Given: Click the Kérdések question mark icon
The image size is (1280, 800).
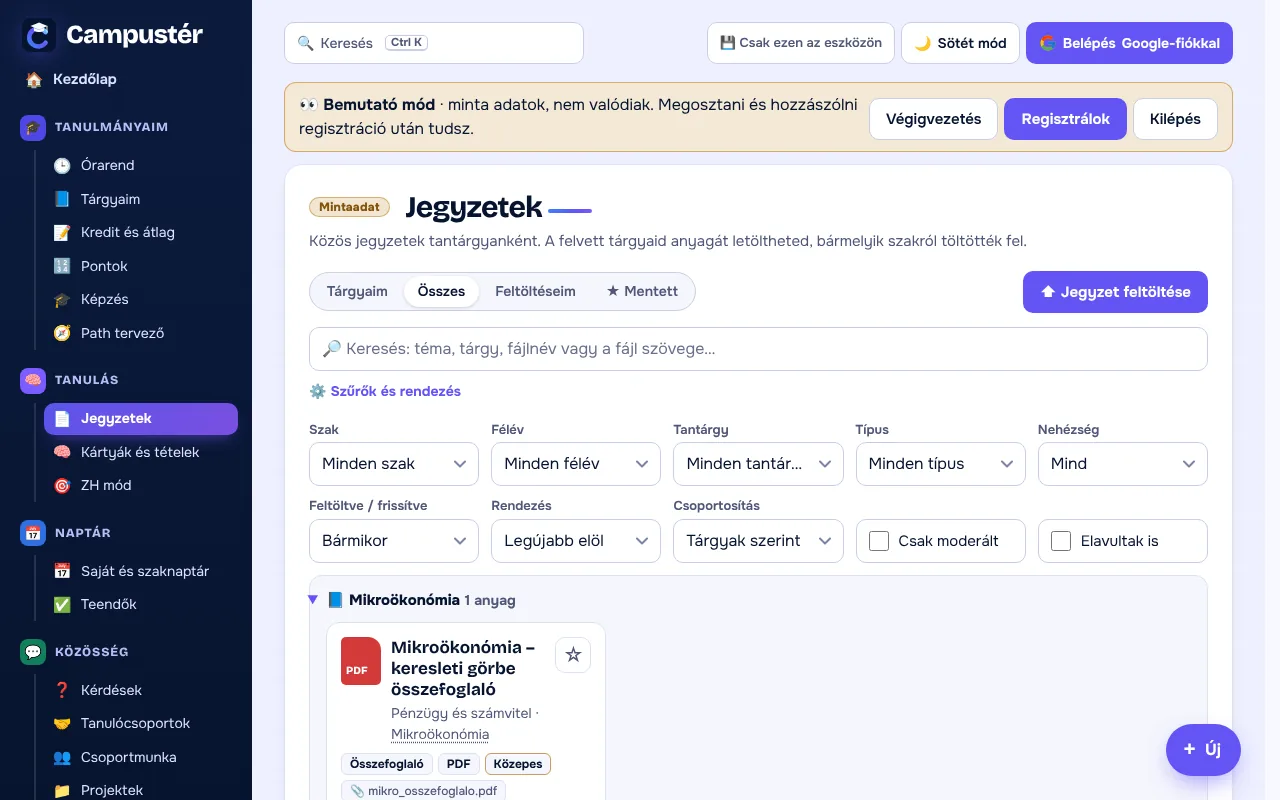Looking at the screenshot, I should (62, 690).
